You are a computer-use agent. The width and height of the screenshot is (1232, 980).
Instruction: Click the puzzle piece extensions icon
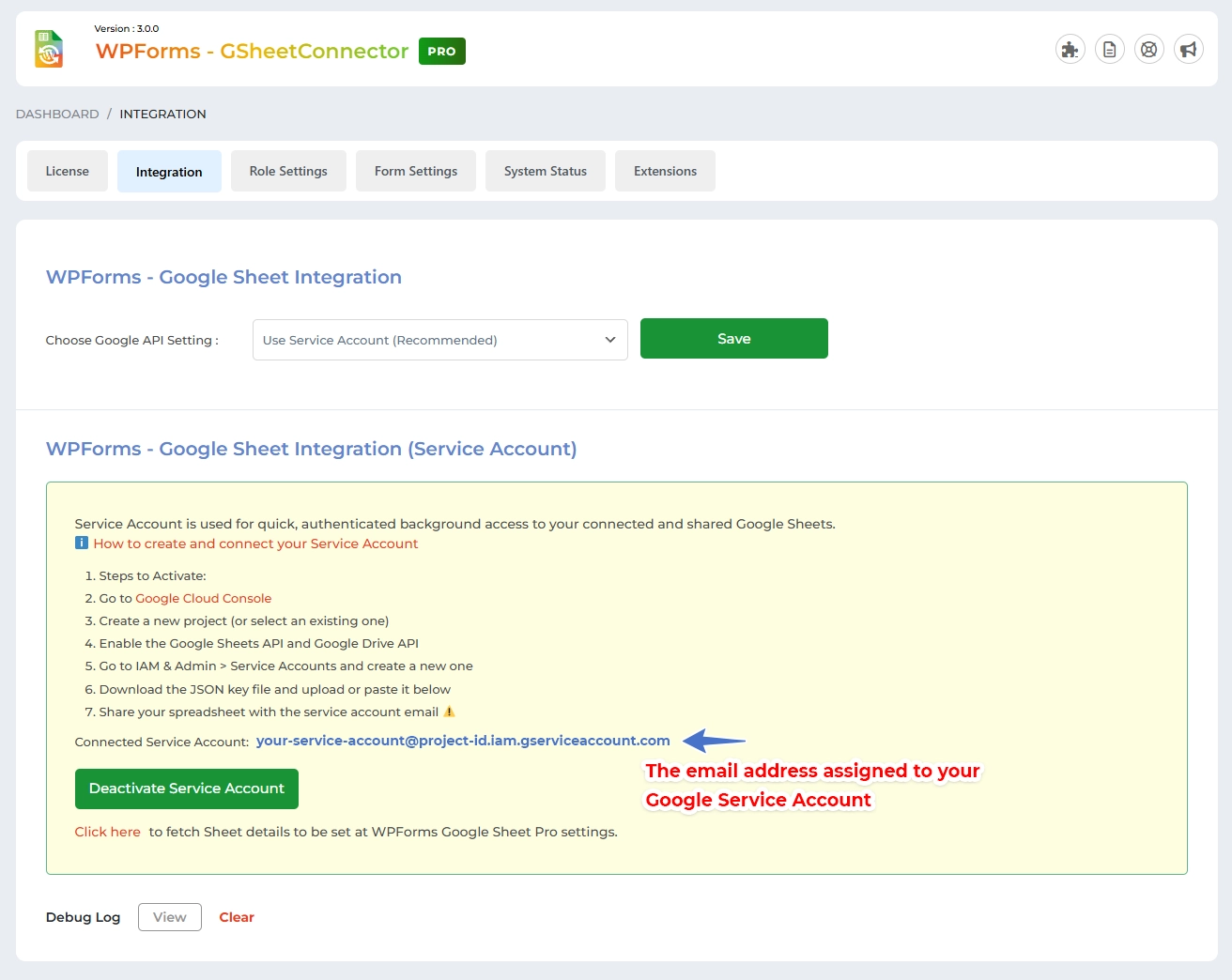(1070, 50)
